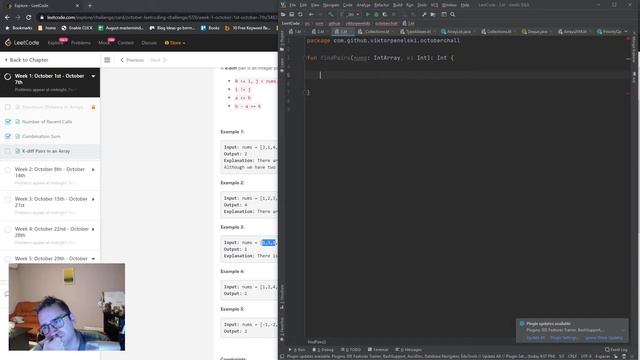Open the IDE Refactor menu

(x=382, y=5)
